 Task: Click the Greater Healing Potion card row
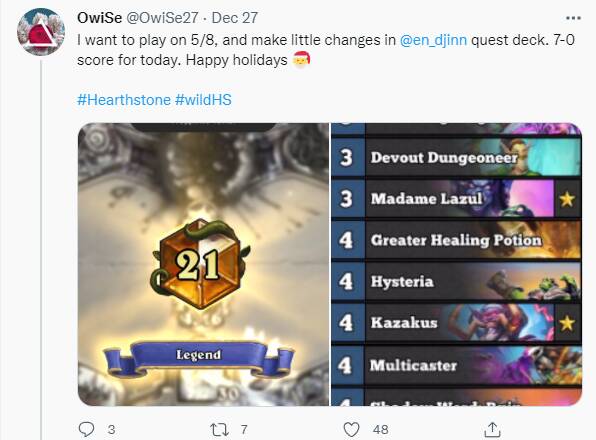point(457,241)
